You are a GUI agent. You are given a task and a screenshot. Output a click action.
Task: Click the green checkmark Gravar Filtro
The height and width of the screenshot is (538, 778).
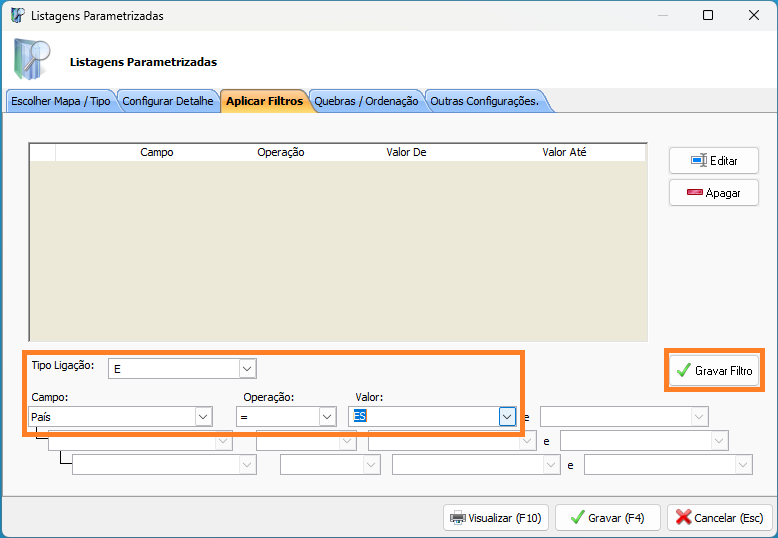684,371
